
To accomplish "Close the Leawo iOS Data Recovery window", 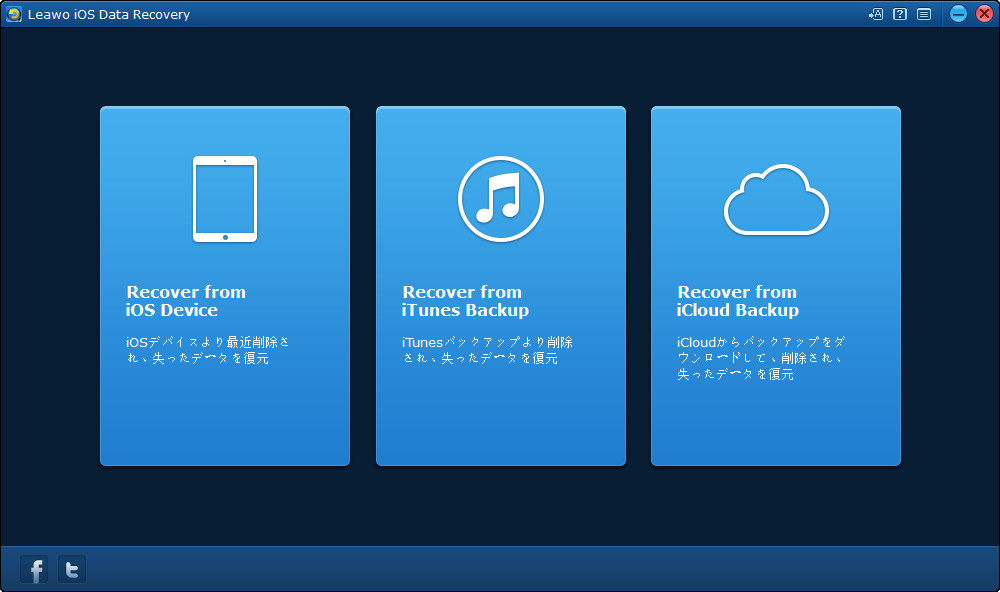I will click(x=984, y=13).
